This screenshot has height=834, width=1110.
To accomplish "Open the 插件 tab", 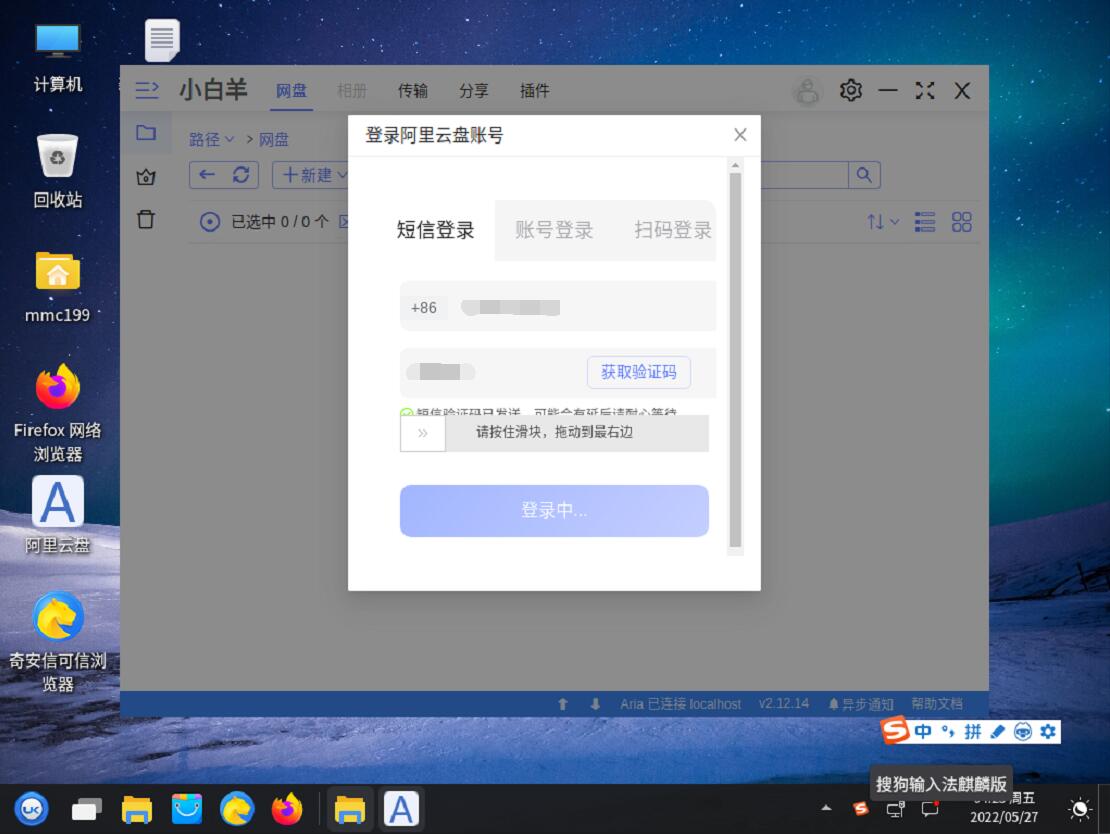I will pos(534,91).
